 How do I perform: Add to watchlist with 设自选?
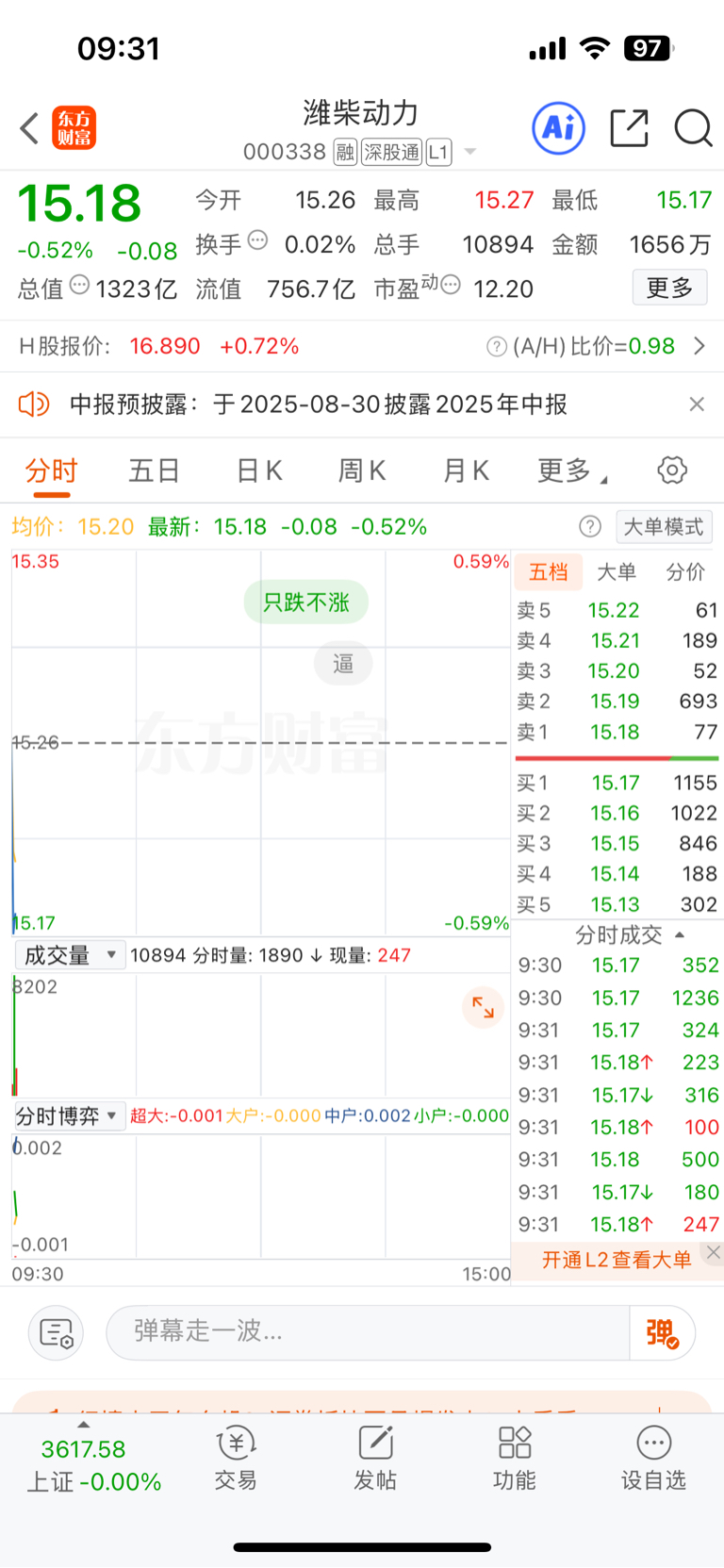coord(653,1458)
